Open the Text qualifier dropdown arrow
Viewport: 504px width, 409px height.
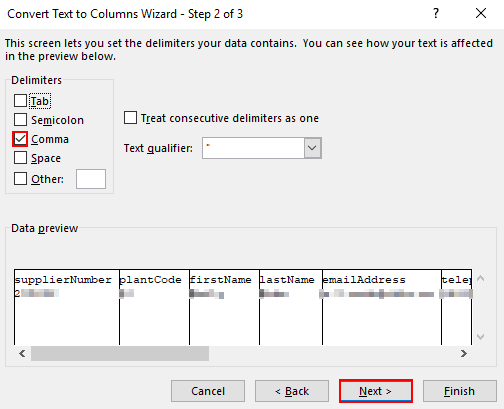[313, 148]
